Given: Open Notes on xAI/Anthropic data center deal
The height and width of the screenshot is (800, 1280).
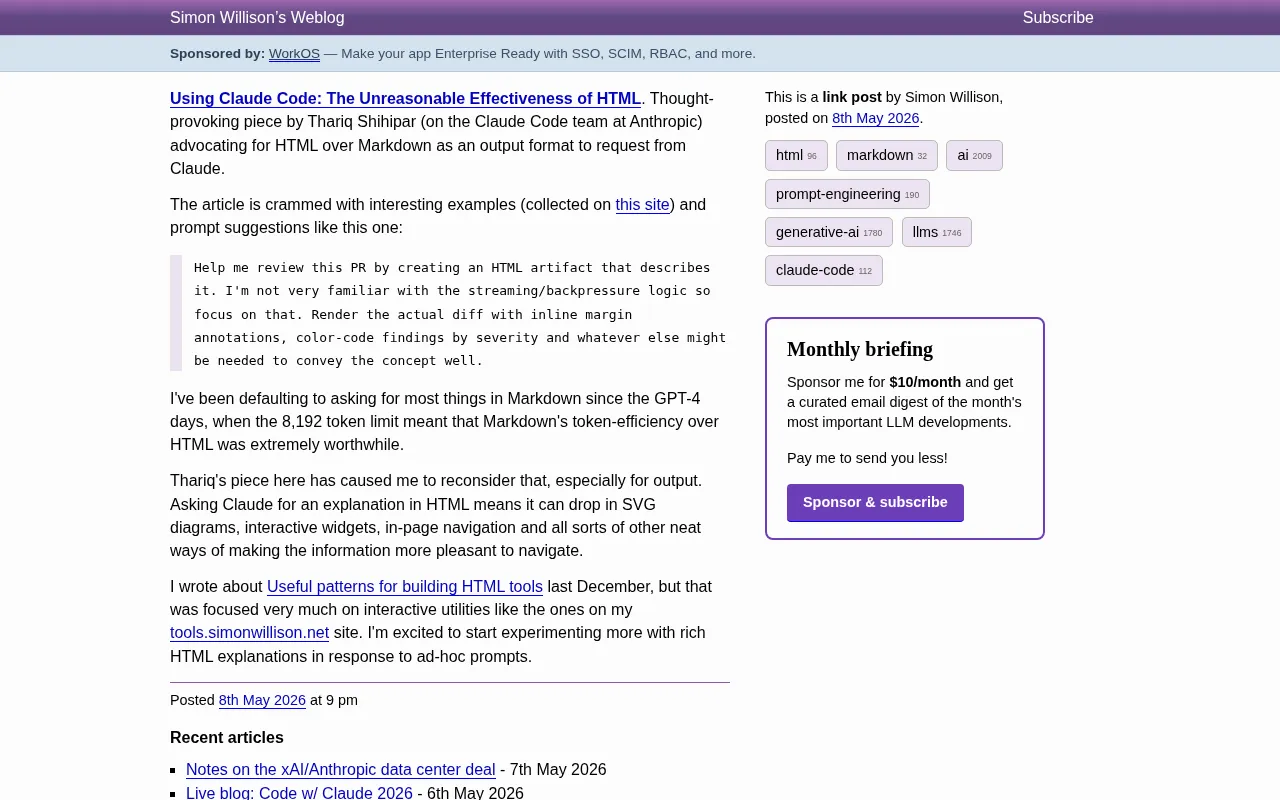Looking at the screenshot, I should (341, 769).
